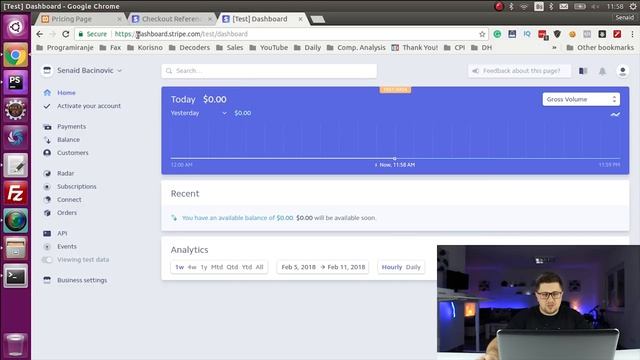Open Gross Volume dropdown
Screen dimensions: 640x360
click(x=581, y=99)
